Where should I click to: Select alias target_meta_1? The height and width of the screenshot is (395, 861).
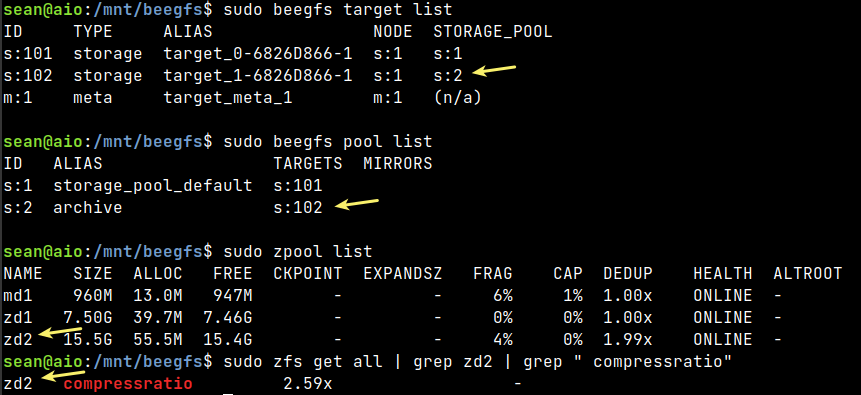(x=228, y=98)
